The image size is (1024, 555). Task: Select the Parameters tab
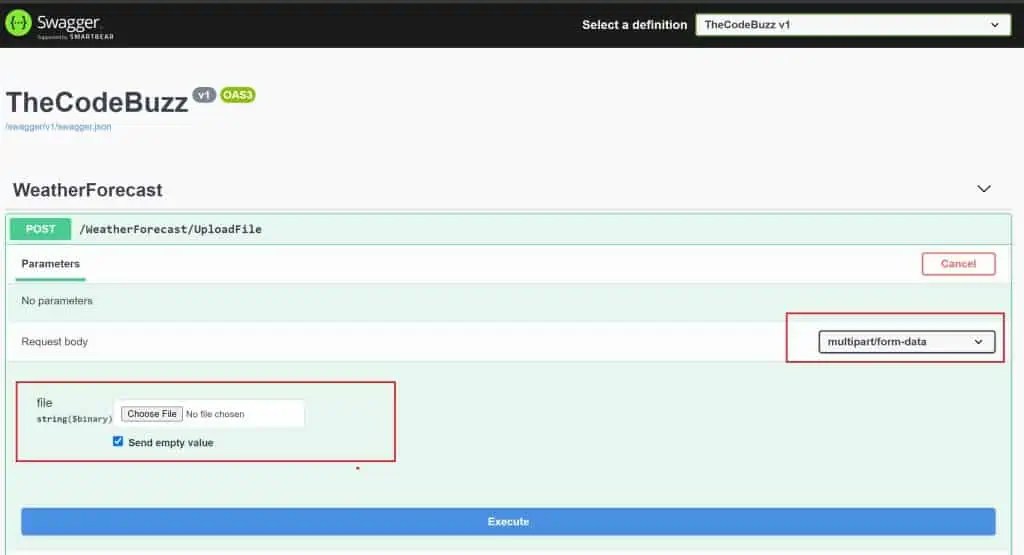click(50, 264)
